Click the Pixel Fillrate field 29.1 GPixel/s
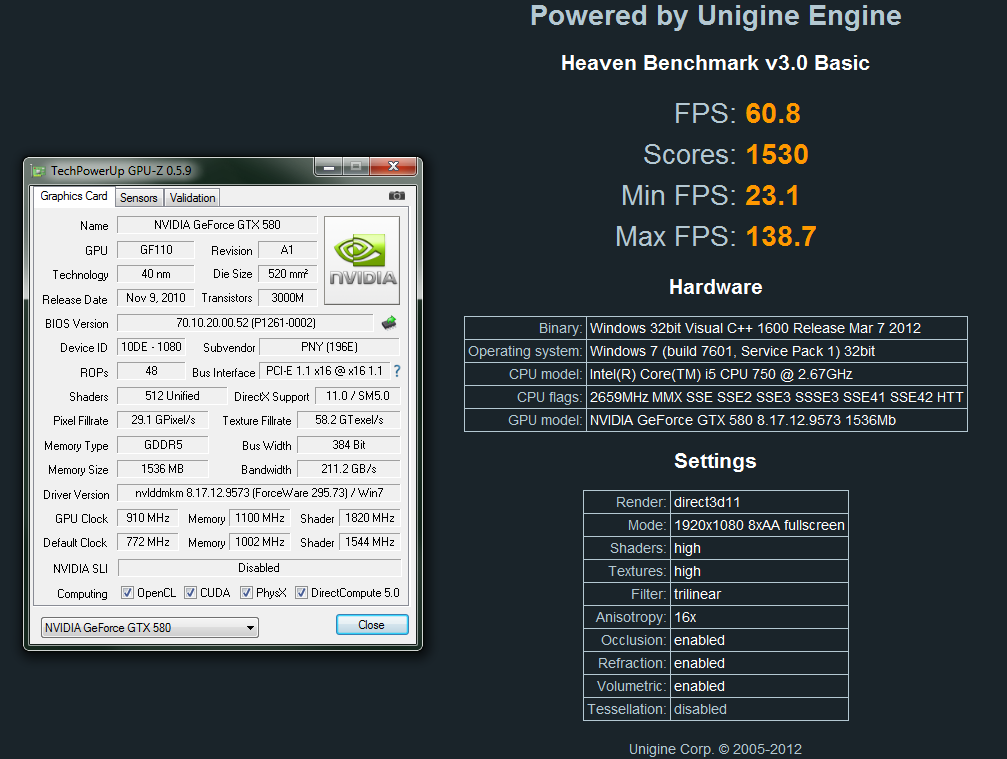Image resolution: width=1007 pixels, height=759 pixels. 163,420
